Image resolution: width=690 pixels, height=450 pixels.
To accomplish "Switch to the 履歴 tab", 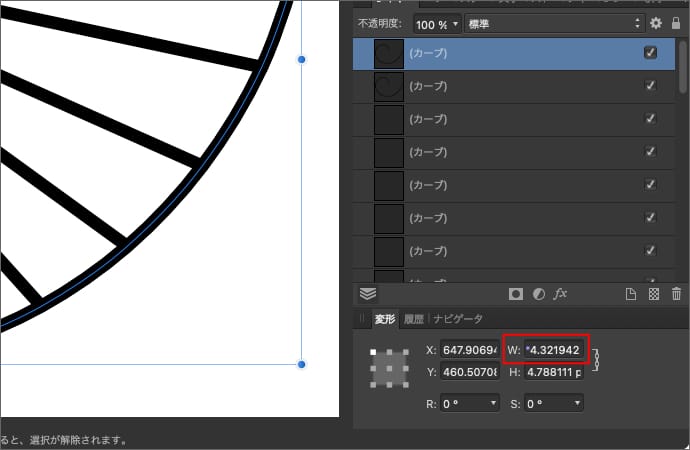I will 414,319.
